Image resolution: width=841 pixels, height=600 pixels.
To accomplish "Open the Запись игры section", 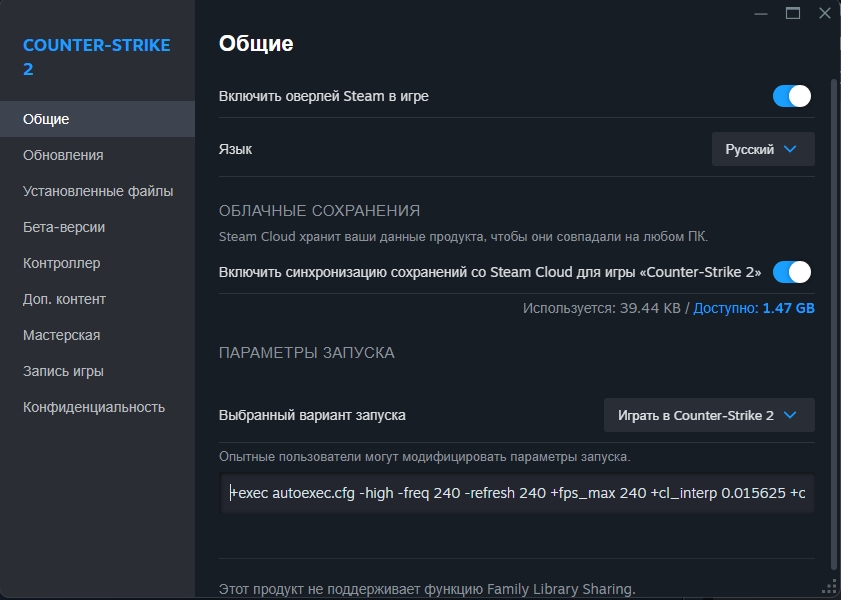I will pyautogui.click(x=63, y=371).
